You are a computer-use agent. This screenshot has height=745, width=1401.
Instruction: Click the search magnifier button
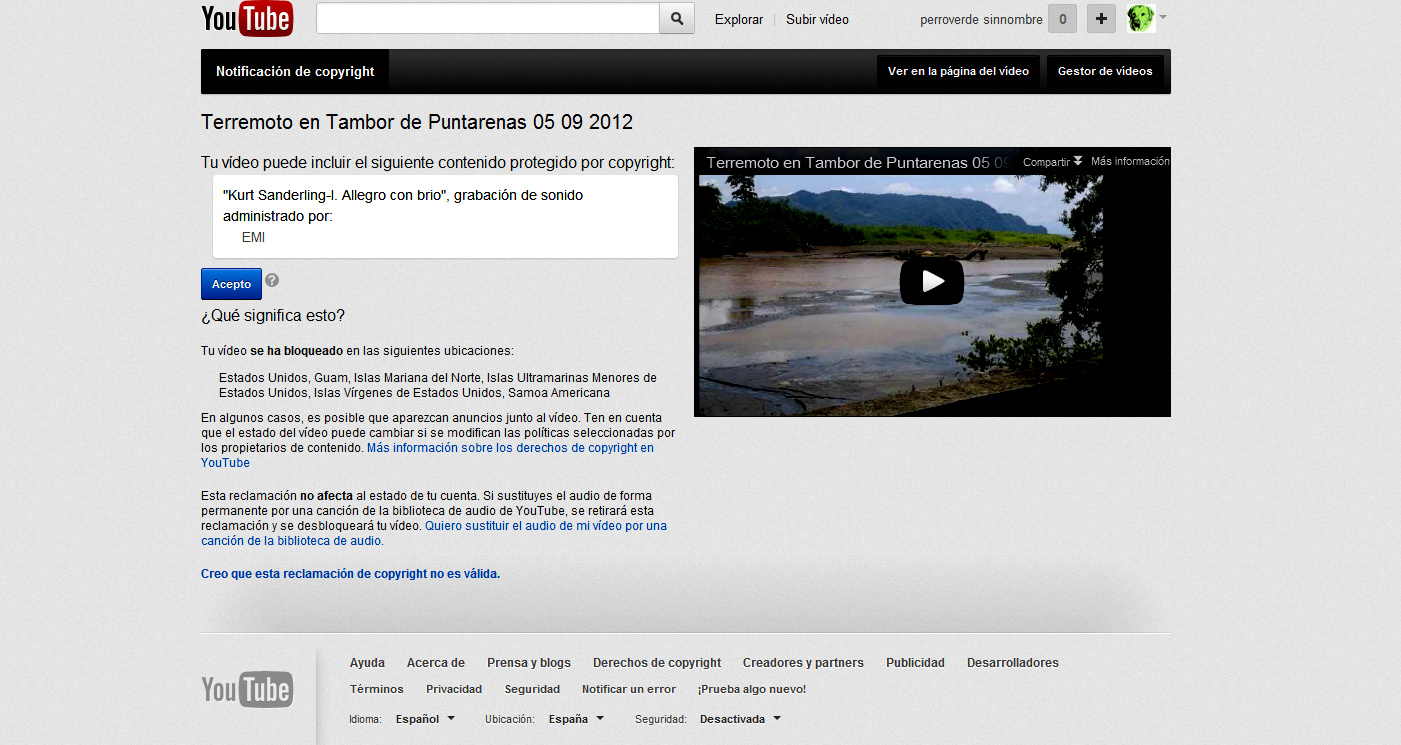pyautogui.click(x=677, y=19)
